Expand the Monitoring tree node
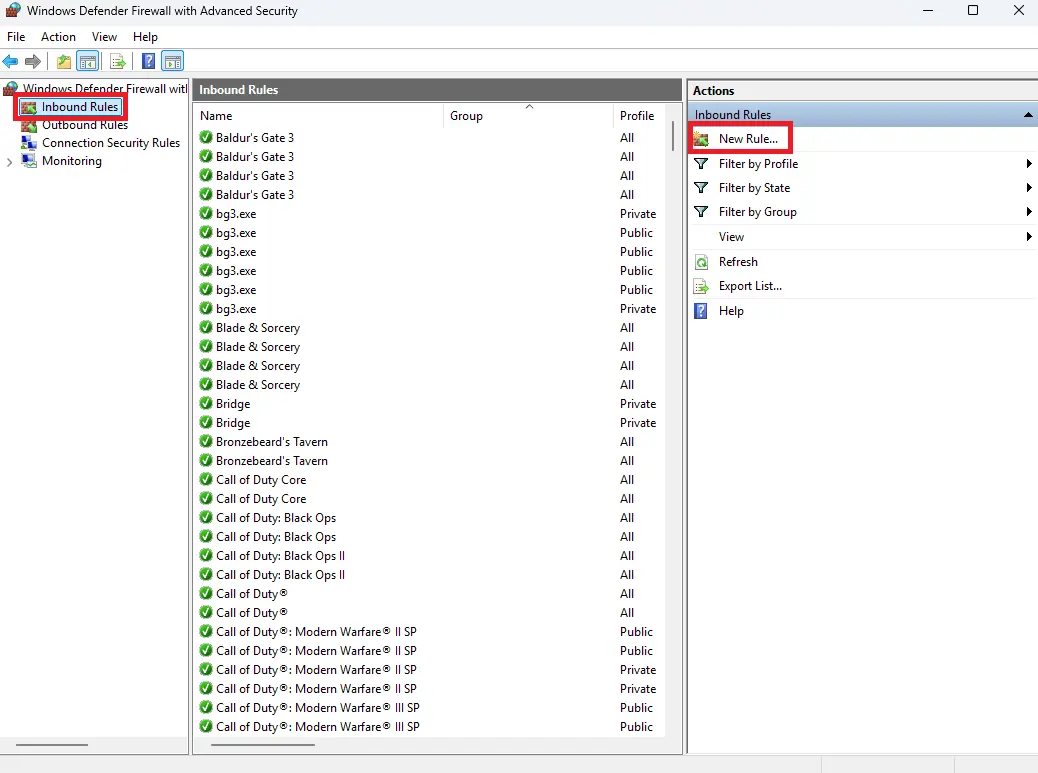 10,162
